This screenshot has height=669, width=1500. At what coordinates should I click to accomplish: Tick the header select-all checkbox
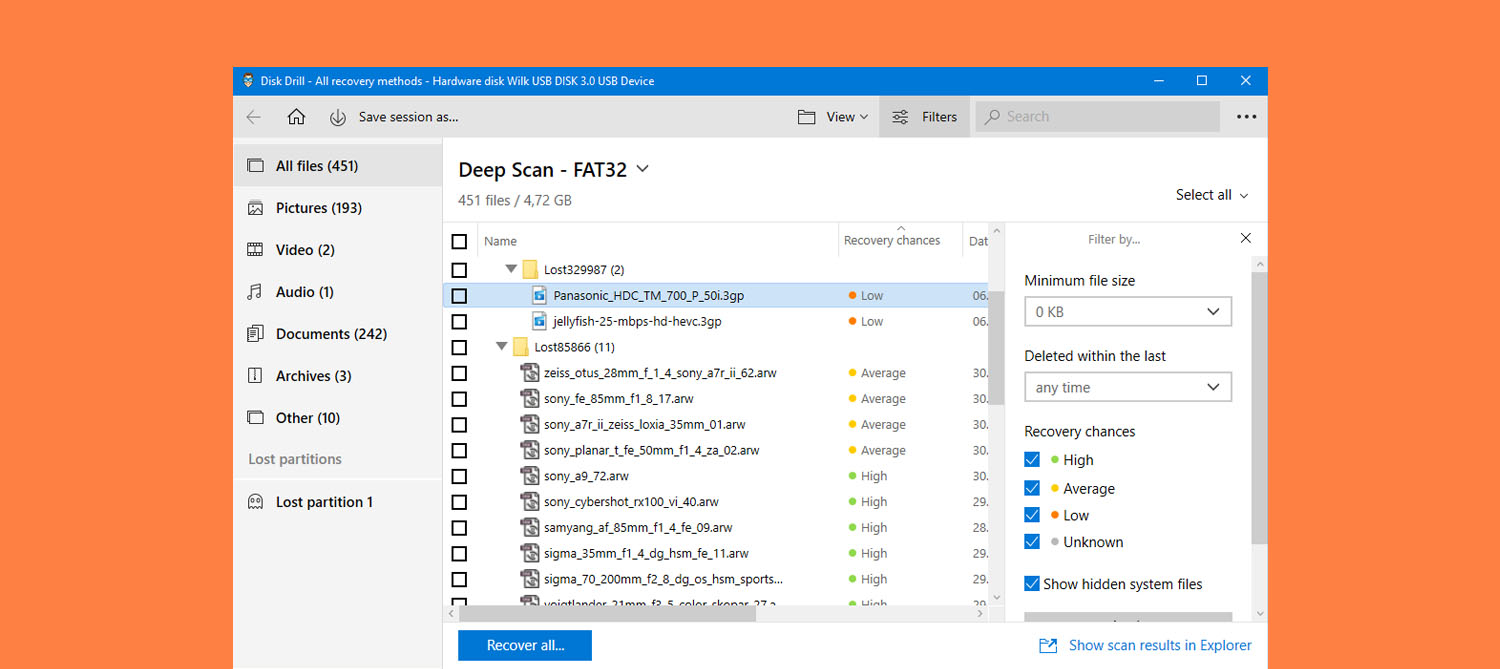[459, 241]
